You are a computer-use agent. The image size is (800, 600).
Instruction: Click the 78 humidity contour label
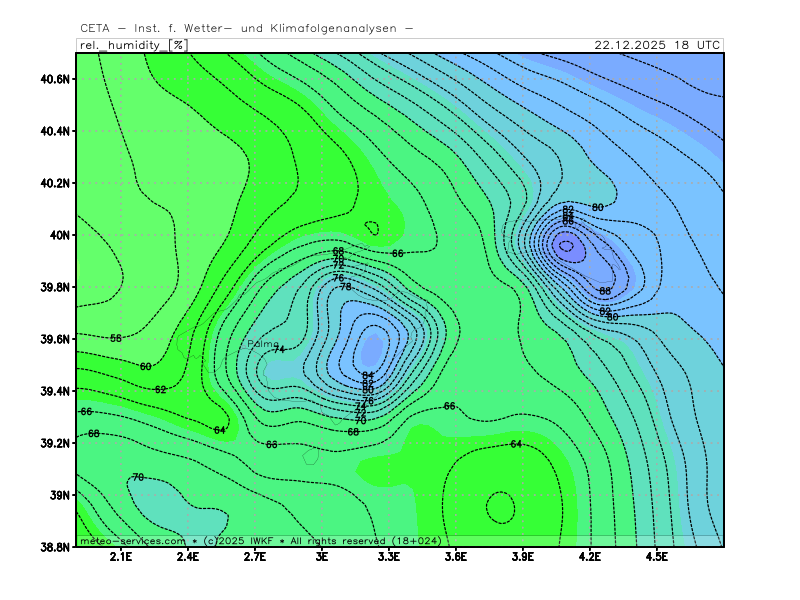coord(346,287)
